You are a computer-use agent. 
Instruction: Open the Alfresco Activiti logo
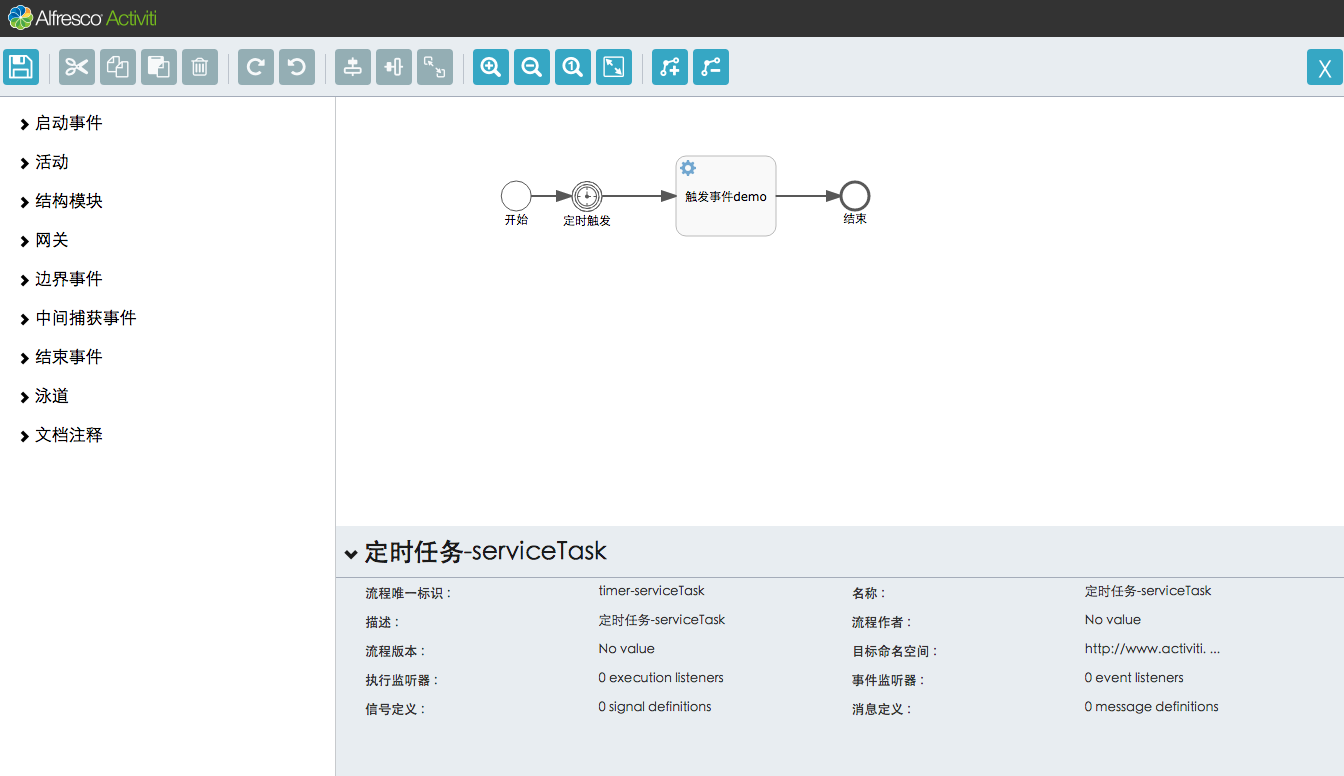(x=82, y=18)
